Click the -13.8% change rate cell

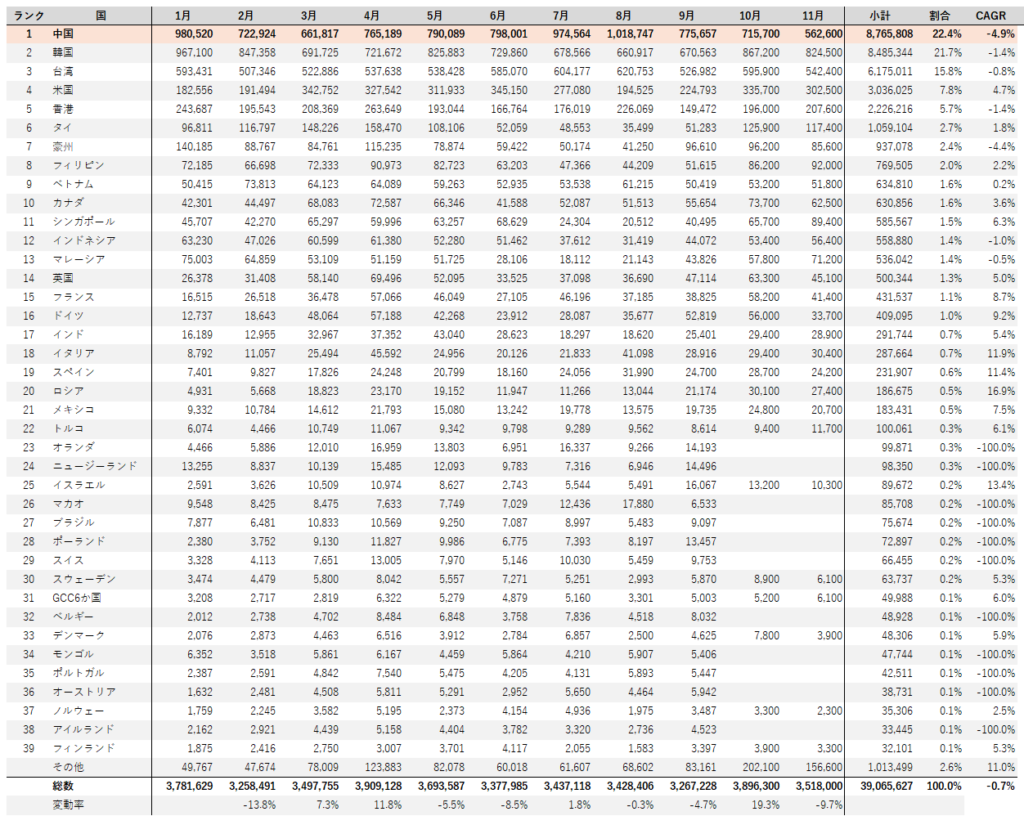click(x=257, y=805)
